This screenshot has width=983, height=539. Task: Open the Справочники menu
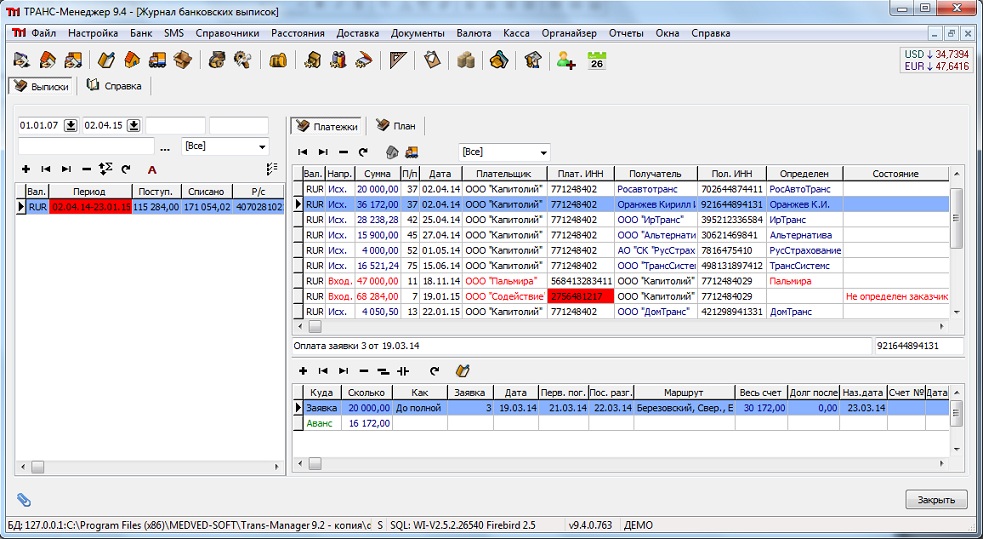[227, 33]
